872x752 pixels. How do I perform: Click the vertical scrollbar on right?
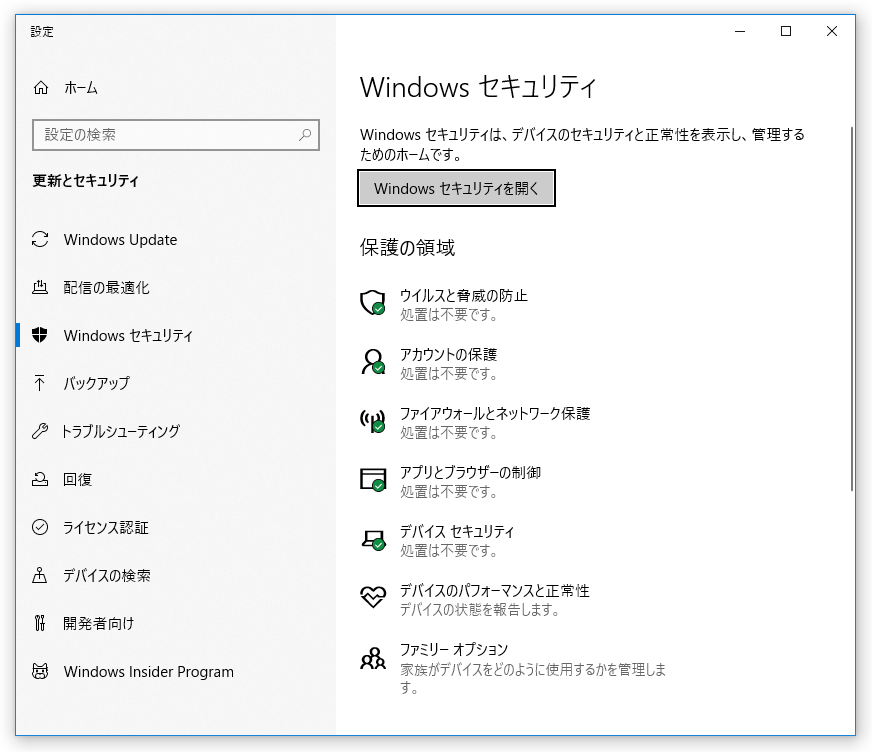pos(851,309)
